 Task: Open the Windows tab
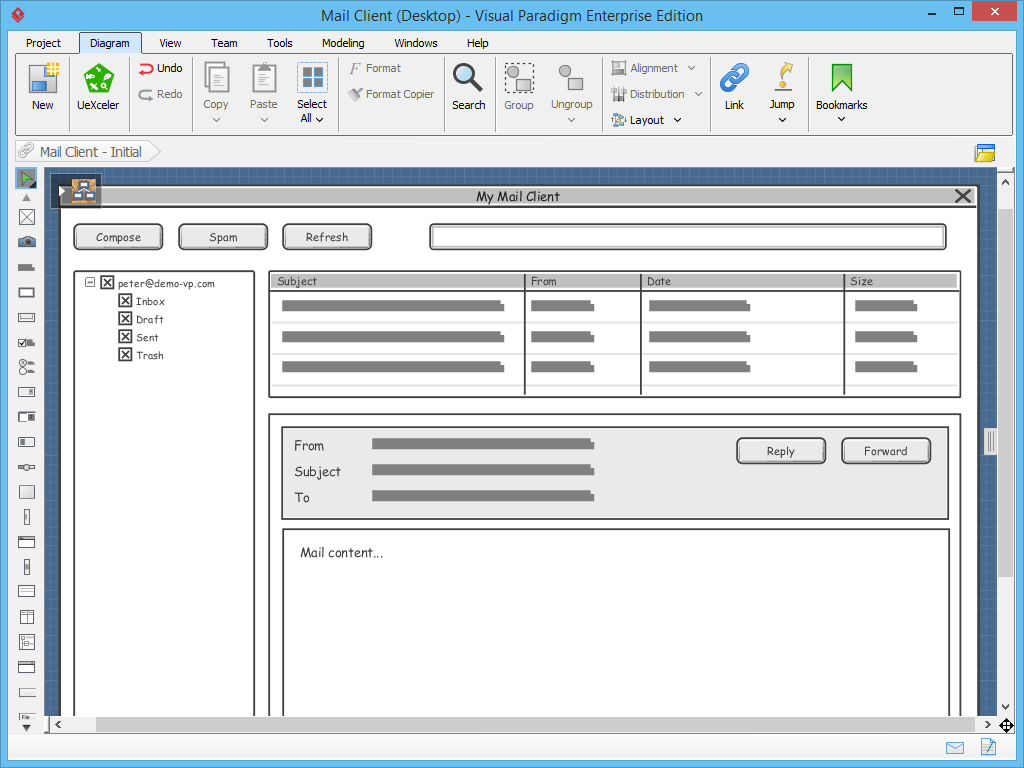[415, 43]
